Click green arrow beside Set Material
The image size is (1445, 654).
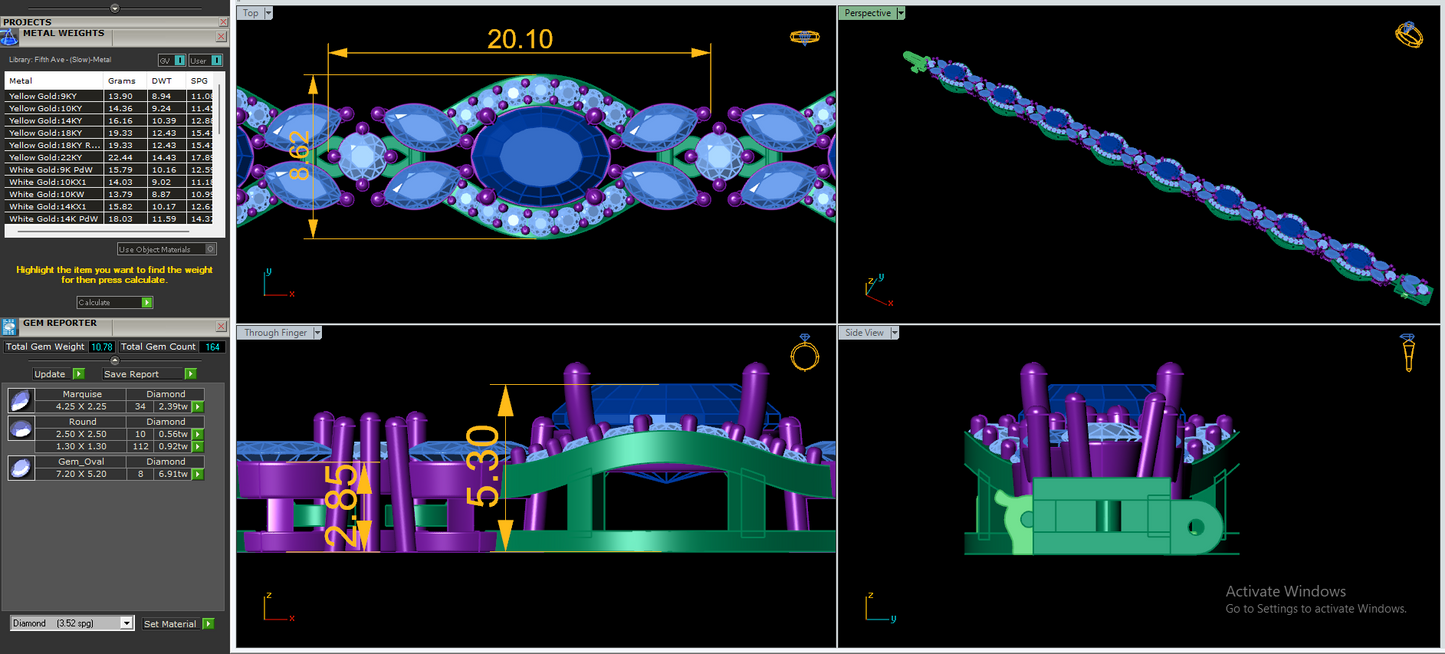coord(208,624)
